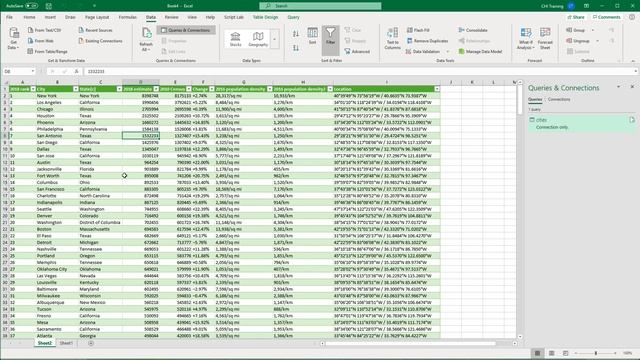Add a new sheet with plus button
This screenshot has height=360, width=640.
(91, 343)
